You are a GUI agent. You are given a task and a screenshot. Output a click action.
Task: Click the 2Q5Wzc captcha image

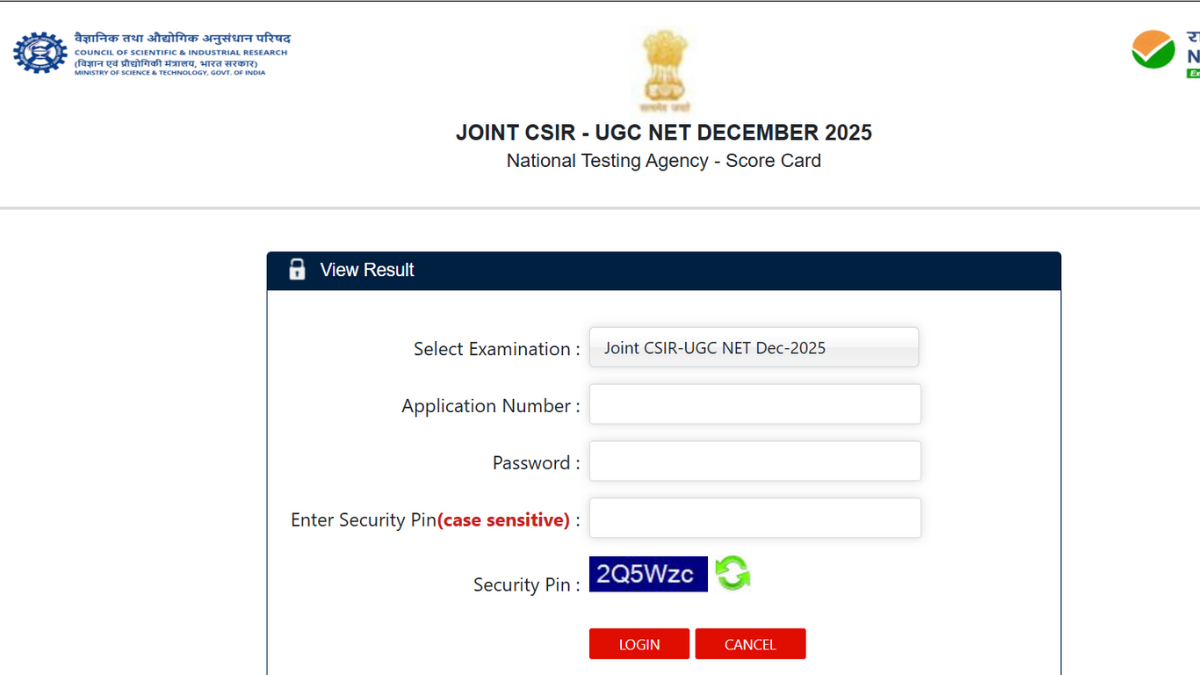coord(648,574)
